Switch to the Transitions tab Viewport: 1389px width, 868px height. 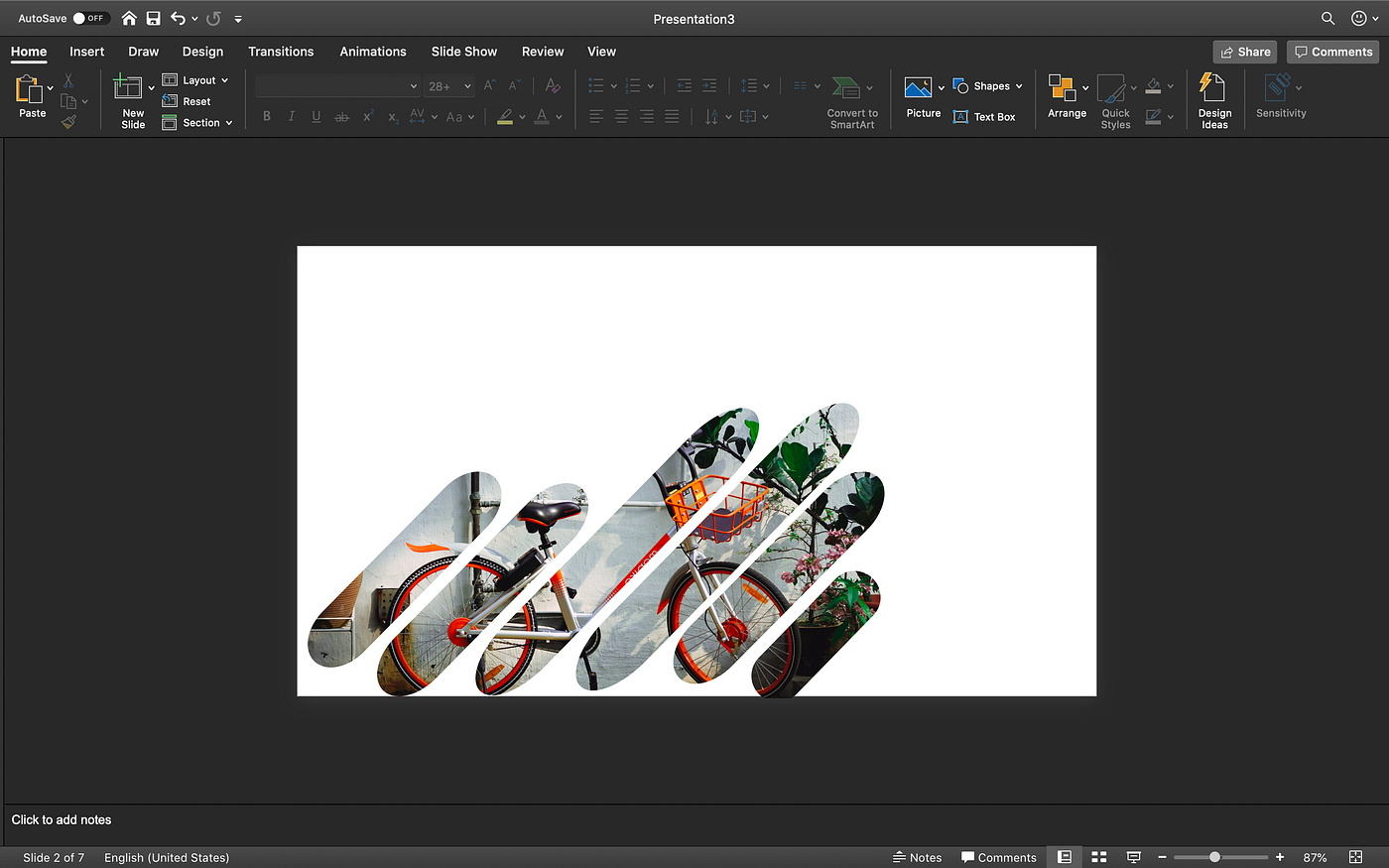pyautogui.click(x=281, y=51)
